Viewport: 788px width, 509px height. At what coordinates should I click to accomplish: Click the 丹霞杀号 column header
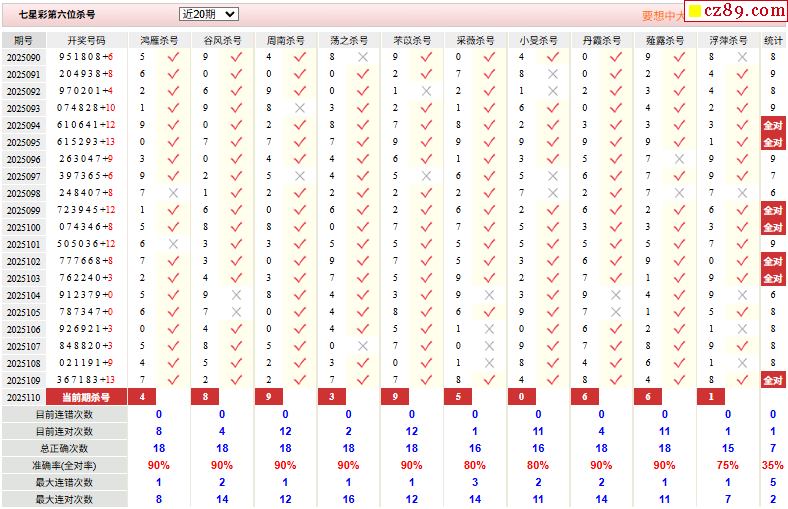(x=602, y=40)
